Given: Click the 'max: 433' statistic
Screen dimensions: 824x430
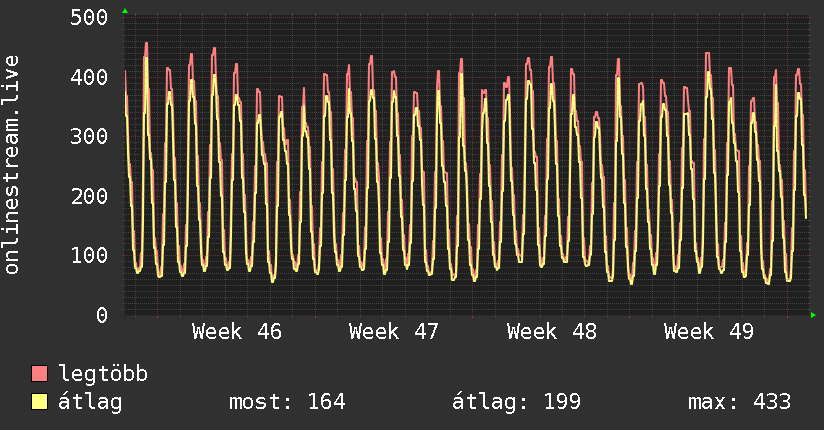Looking at the screenshot, I should [x=739, y=402].
